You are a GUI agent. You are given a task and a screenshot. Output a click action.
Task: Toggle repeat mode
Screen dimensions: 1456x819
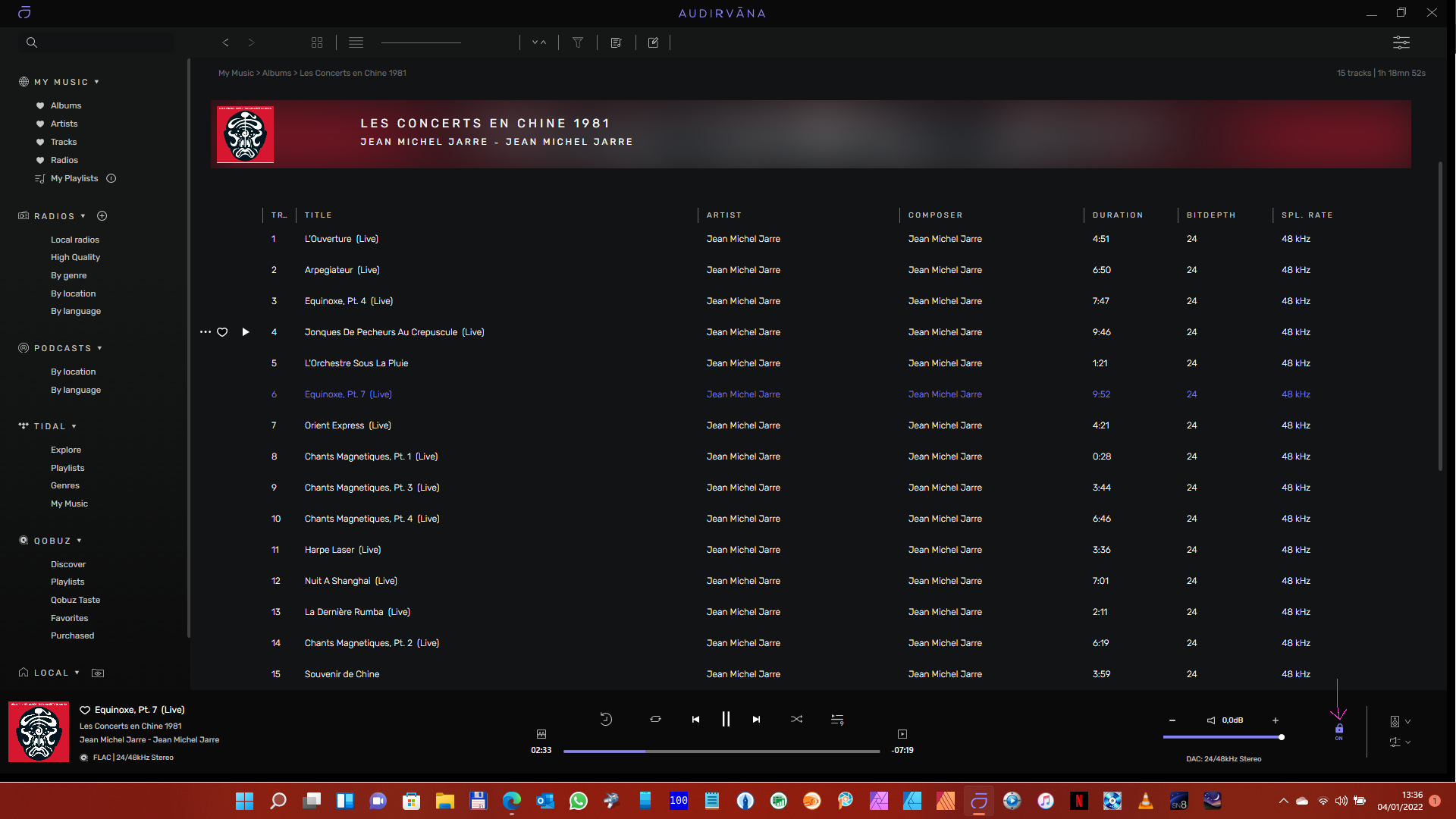(x=655, y=719)
